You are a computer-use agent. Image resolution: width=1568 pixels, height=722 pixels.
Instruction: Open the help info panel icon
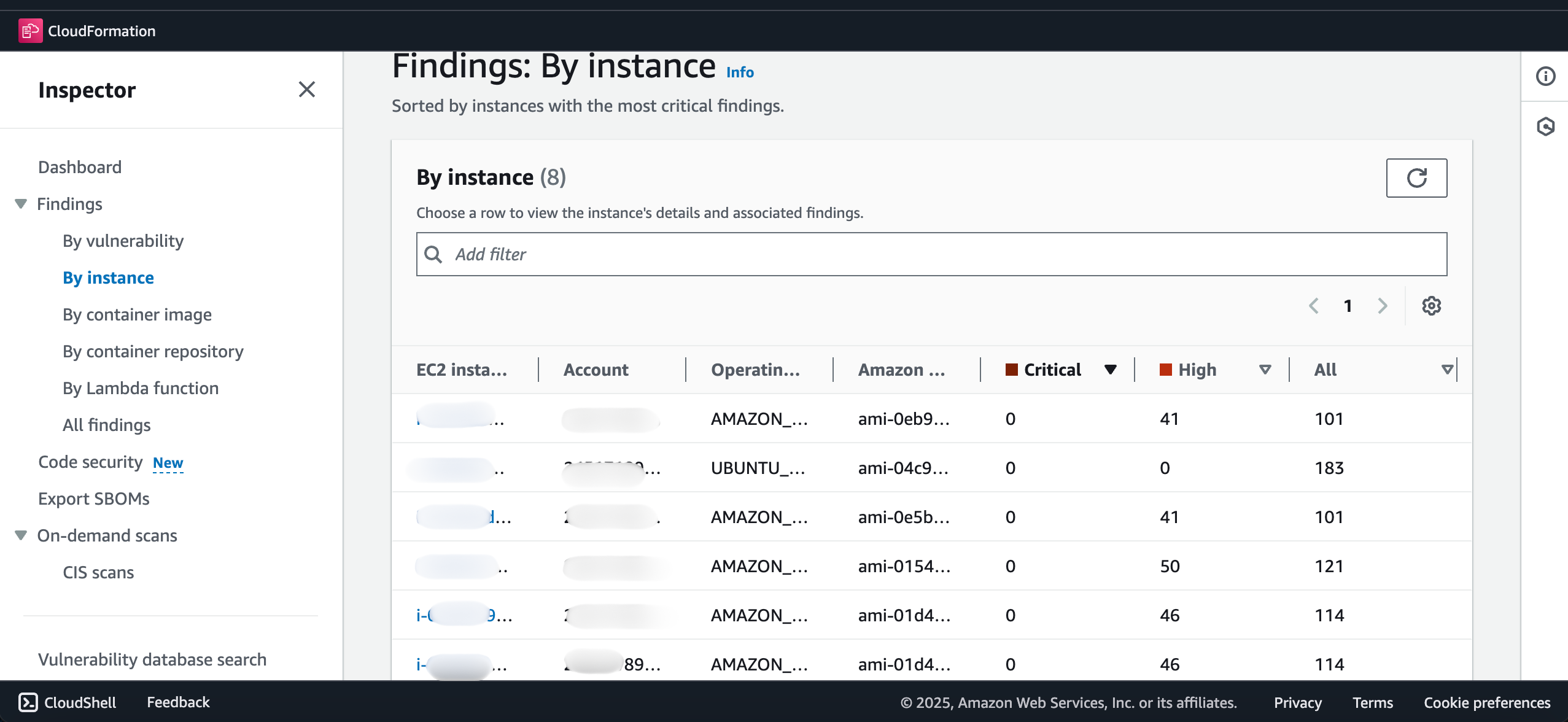pyautogui.click(x=1545, y=76)
